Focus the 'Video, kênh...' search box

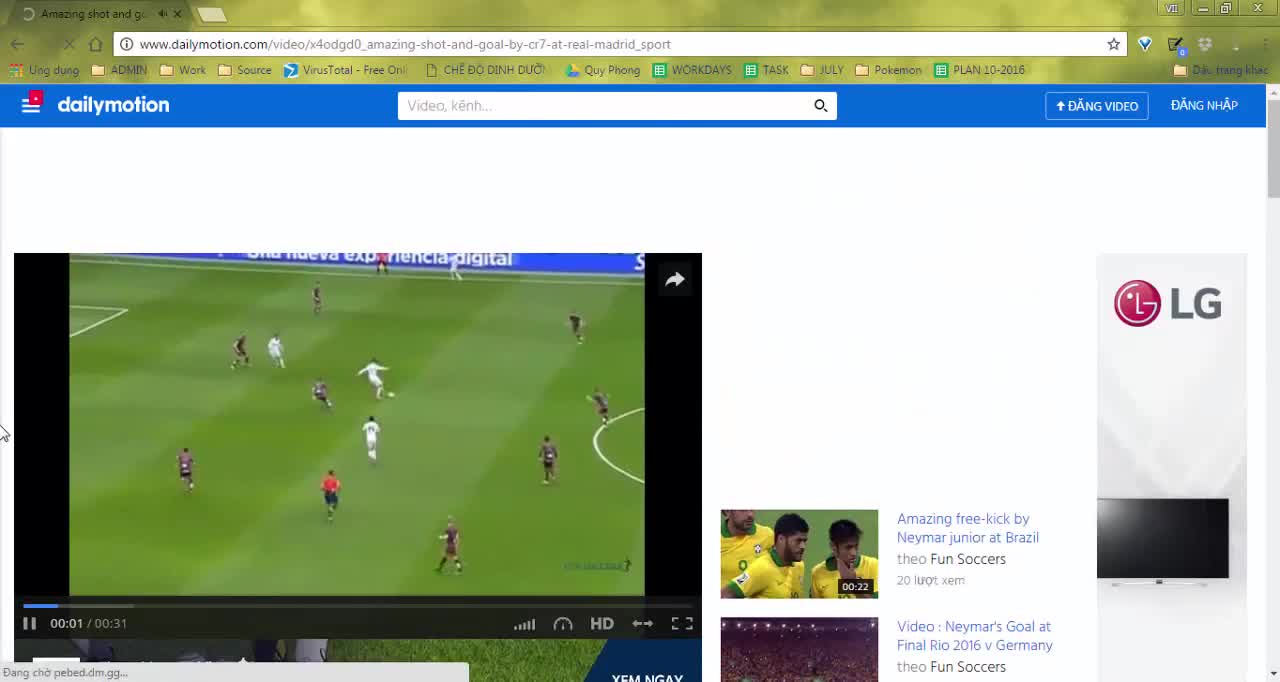[x=602, y=106]
